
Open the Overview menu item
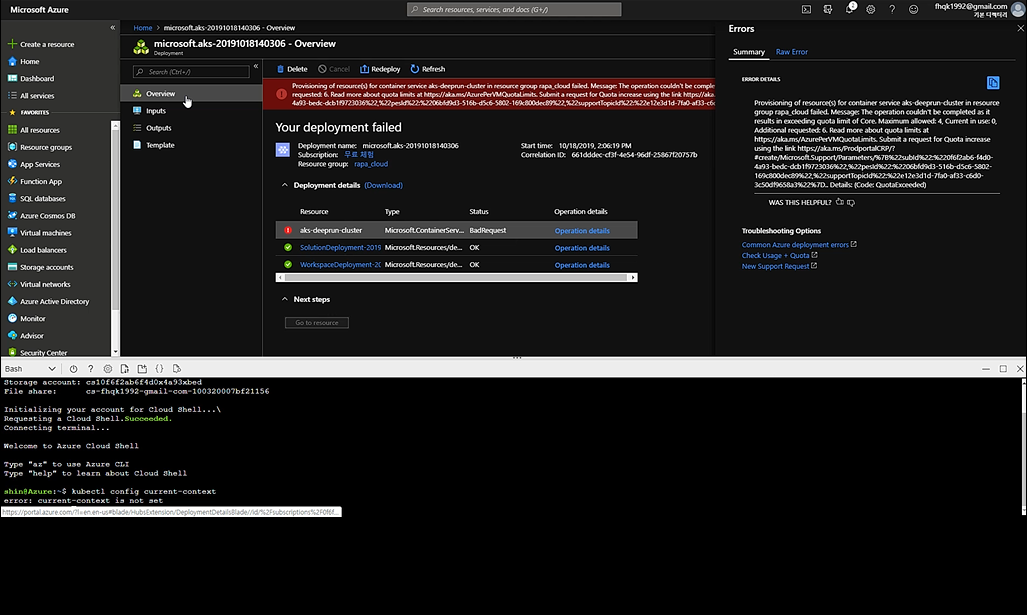(x=191, y=94)
